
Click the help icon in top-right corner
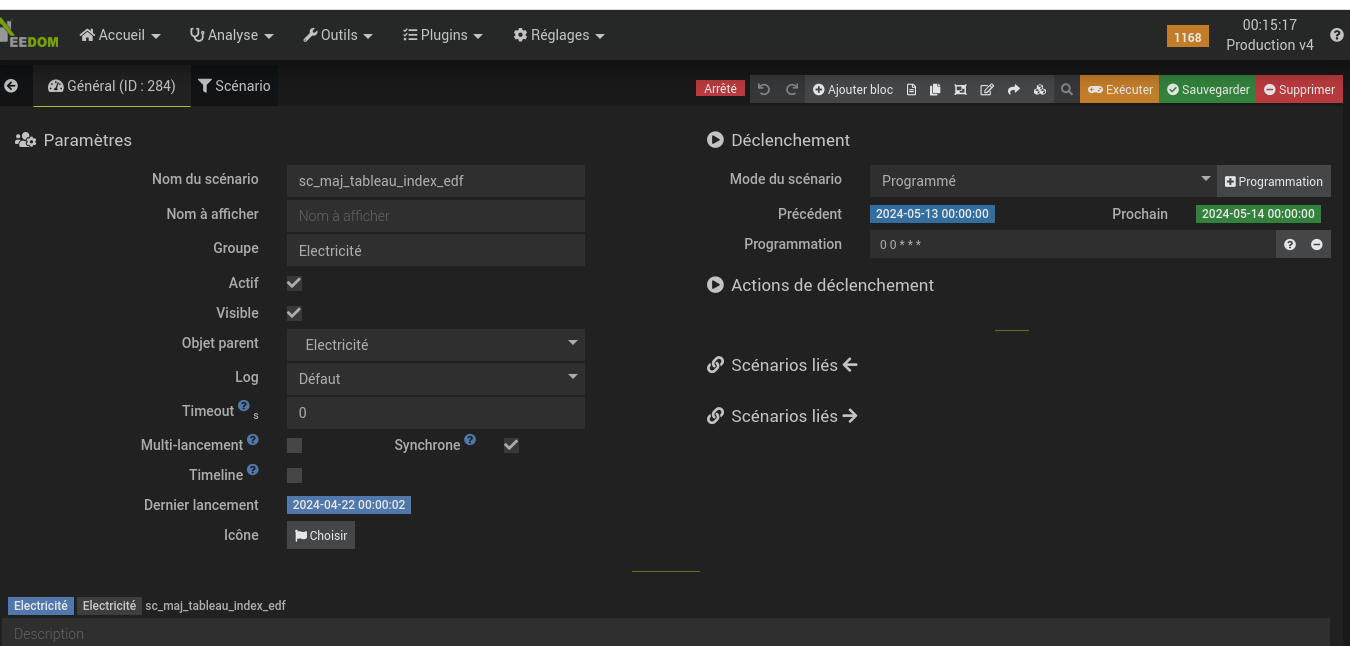[x=1337, y=35]
